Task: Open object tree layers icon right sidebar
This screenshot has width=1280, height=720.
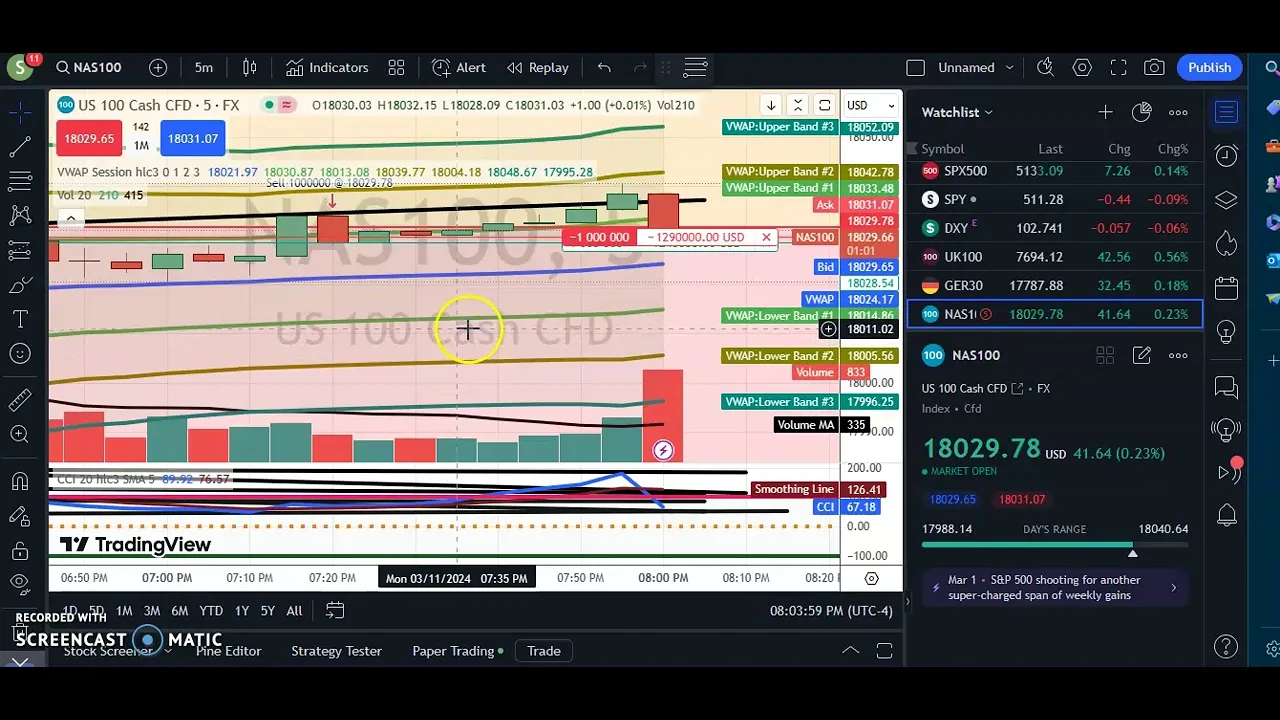Action: pyautogui.click(x=1226, y=200)
